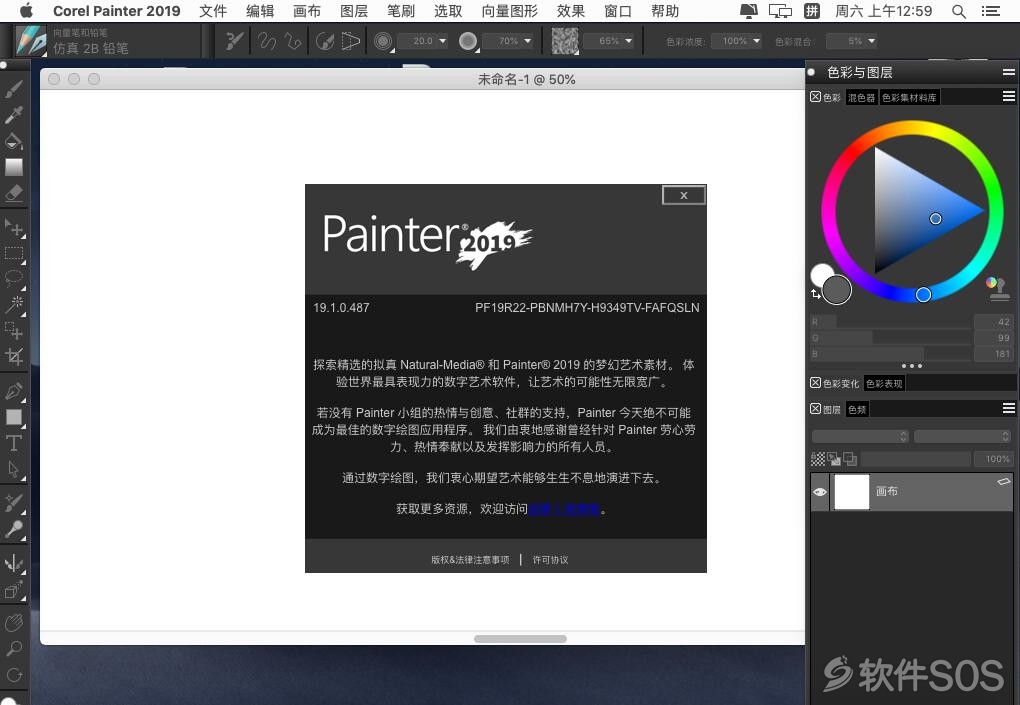
Task: Select the Shape Selection arrow tool
Action: click(14, 469)
